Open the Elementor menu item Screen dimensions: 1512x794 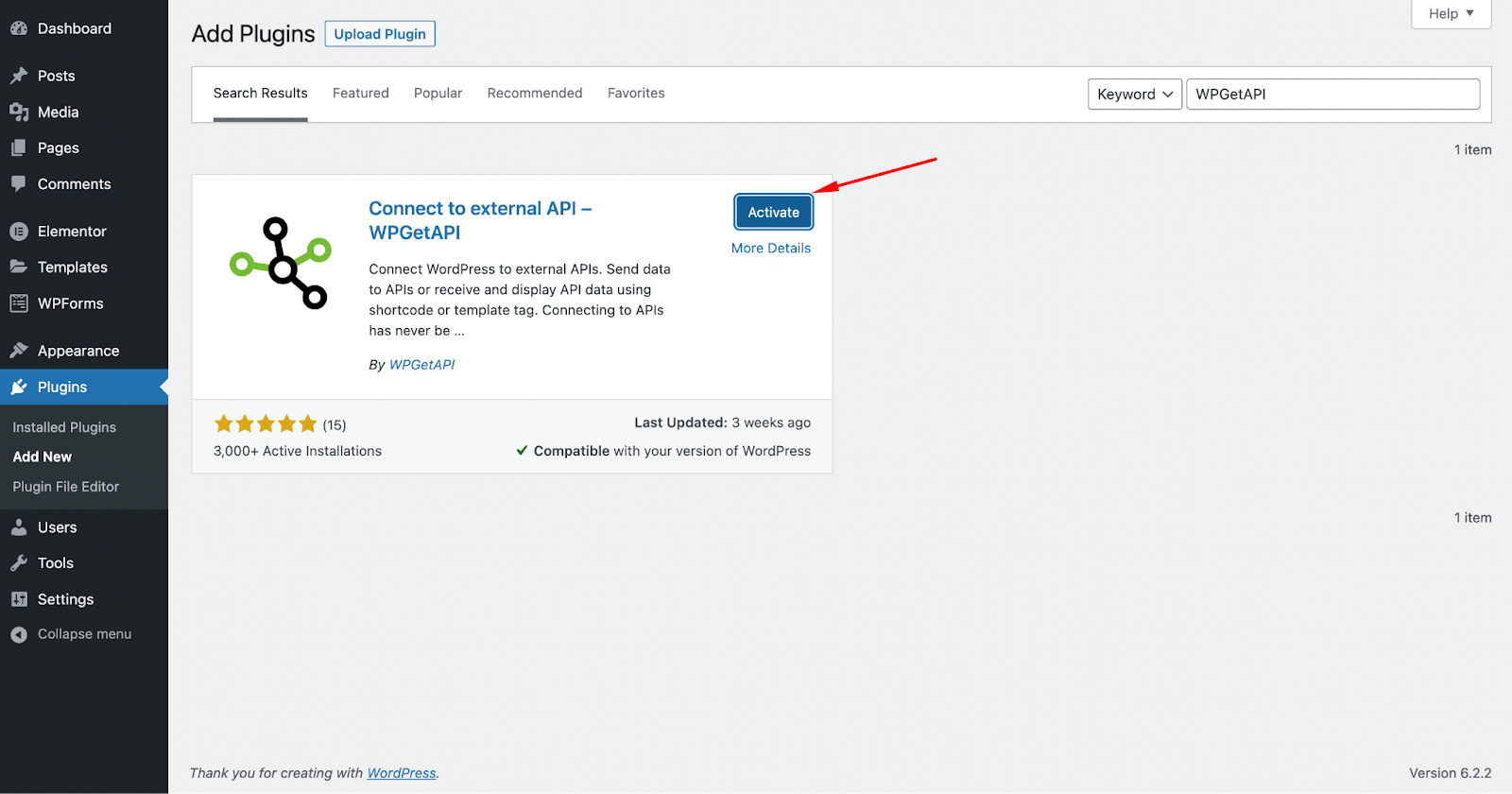coord(84,231)
